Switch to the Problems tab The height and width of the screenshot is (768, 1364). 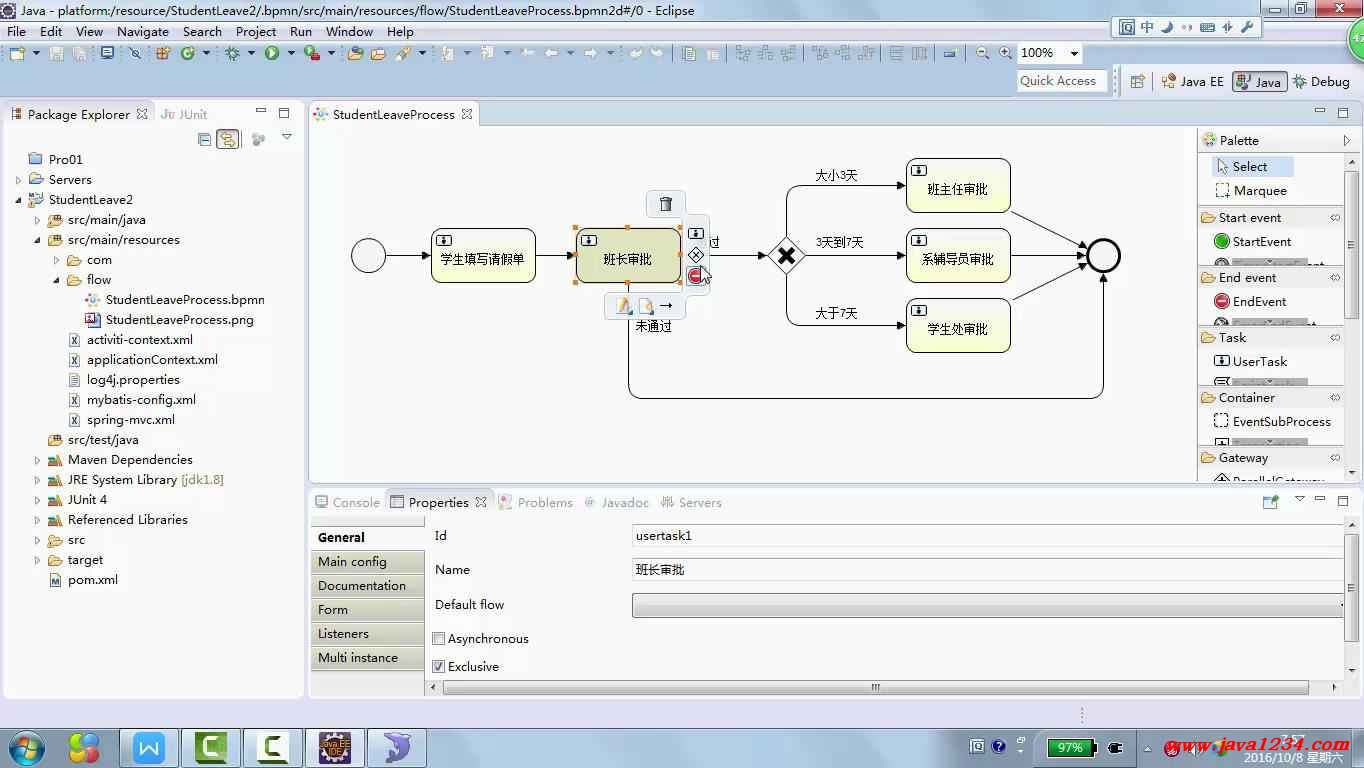coord(536,502)
